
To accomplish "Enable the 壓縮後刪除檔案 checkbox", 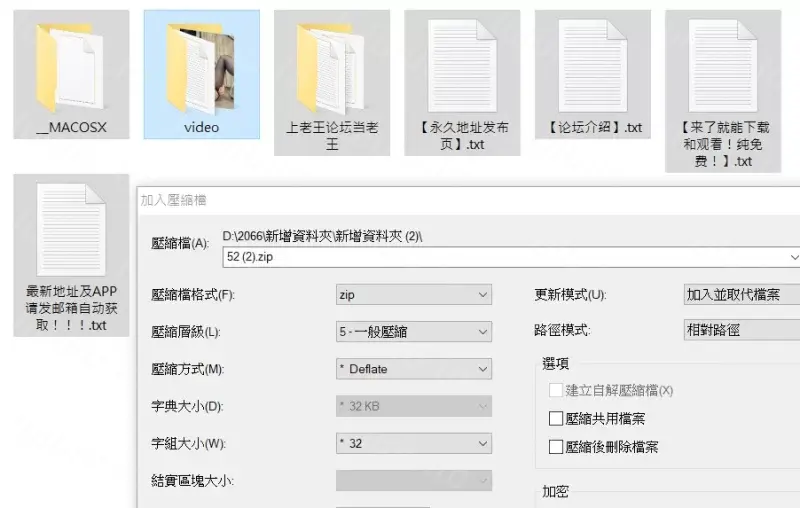I will (556, 447).
